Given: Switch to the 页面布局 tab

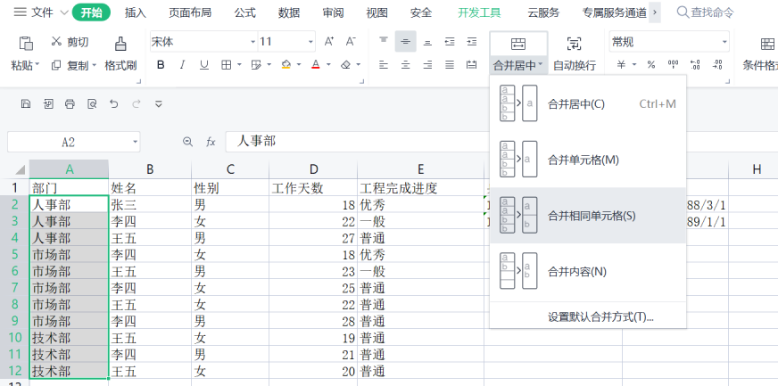Looking at the screenshot, I should click(190, 13).
